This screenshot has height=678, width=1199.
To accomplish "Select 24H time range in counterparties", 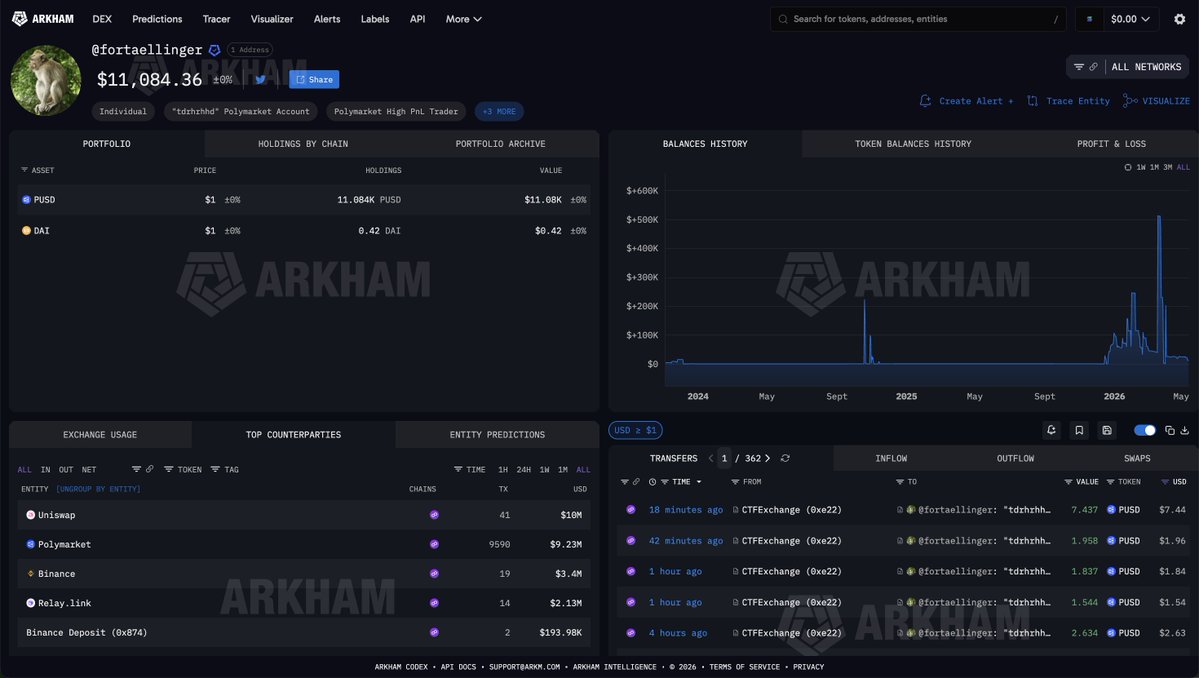I will click(523, 469).
